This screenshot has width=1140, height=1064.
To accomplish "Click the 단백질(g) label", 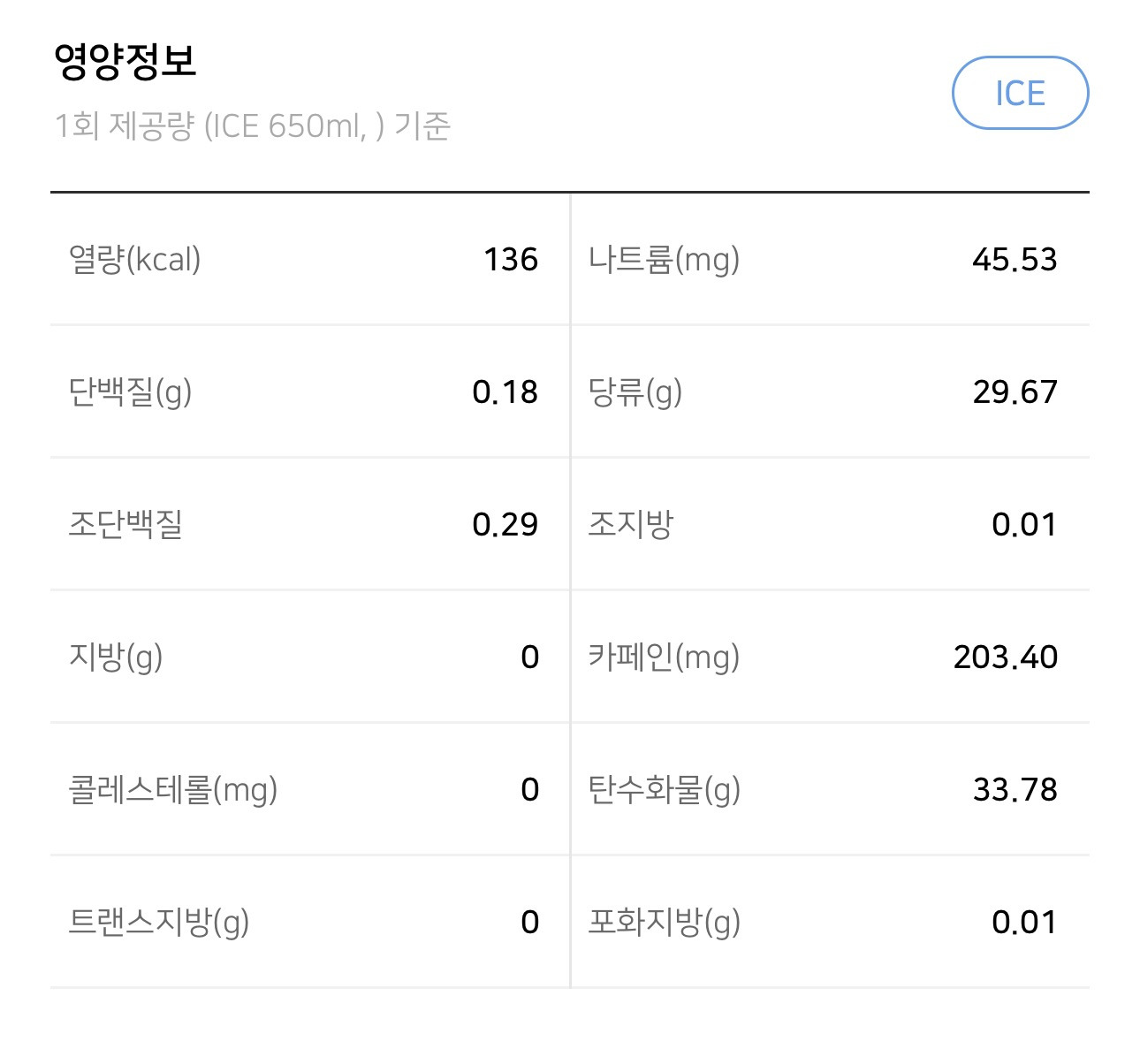I will click(x=130, y=392).
